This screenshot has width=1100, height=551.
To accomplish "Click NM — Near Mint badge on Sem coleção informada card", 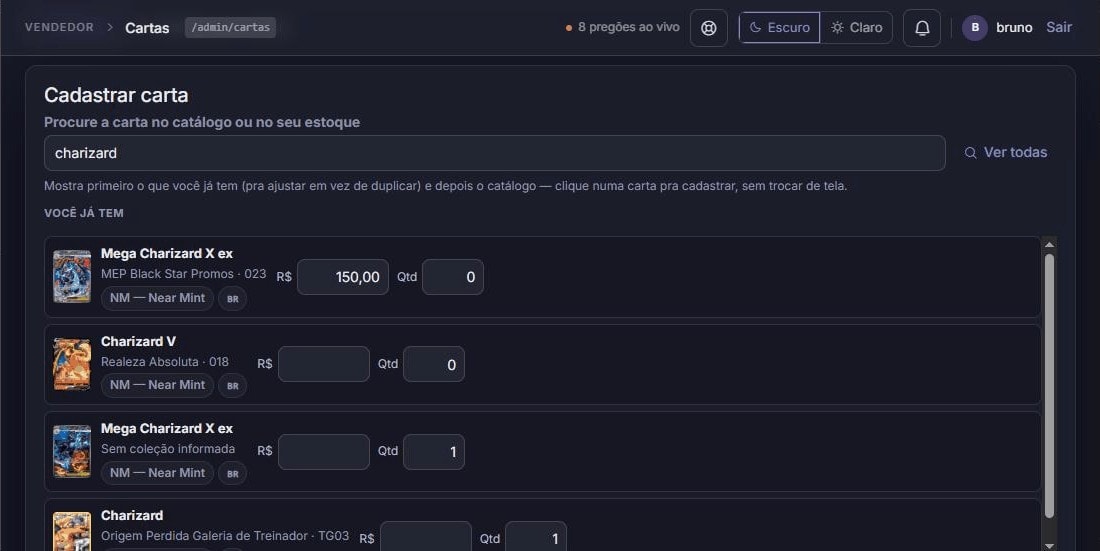I will (157, 473).
